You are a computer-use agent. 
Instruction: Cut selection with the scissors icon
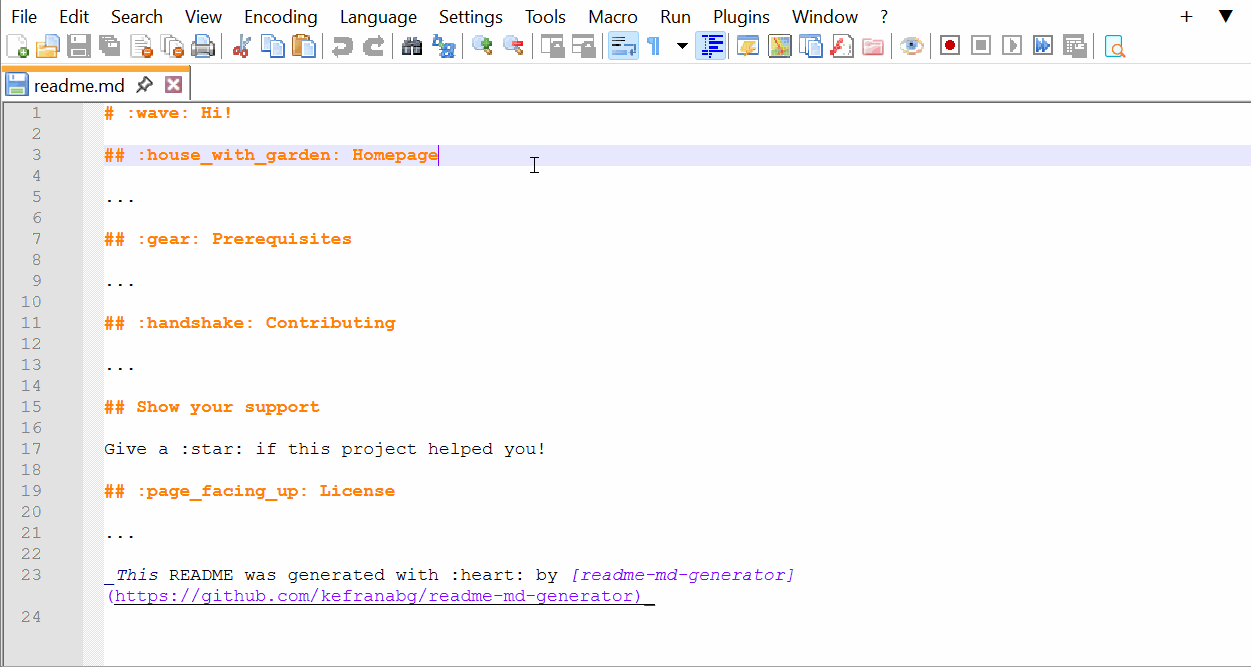pyautogui.click(x=241, y=45)
